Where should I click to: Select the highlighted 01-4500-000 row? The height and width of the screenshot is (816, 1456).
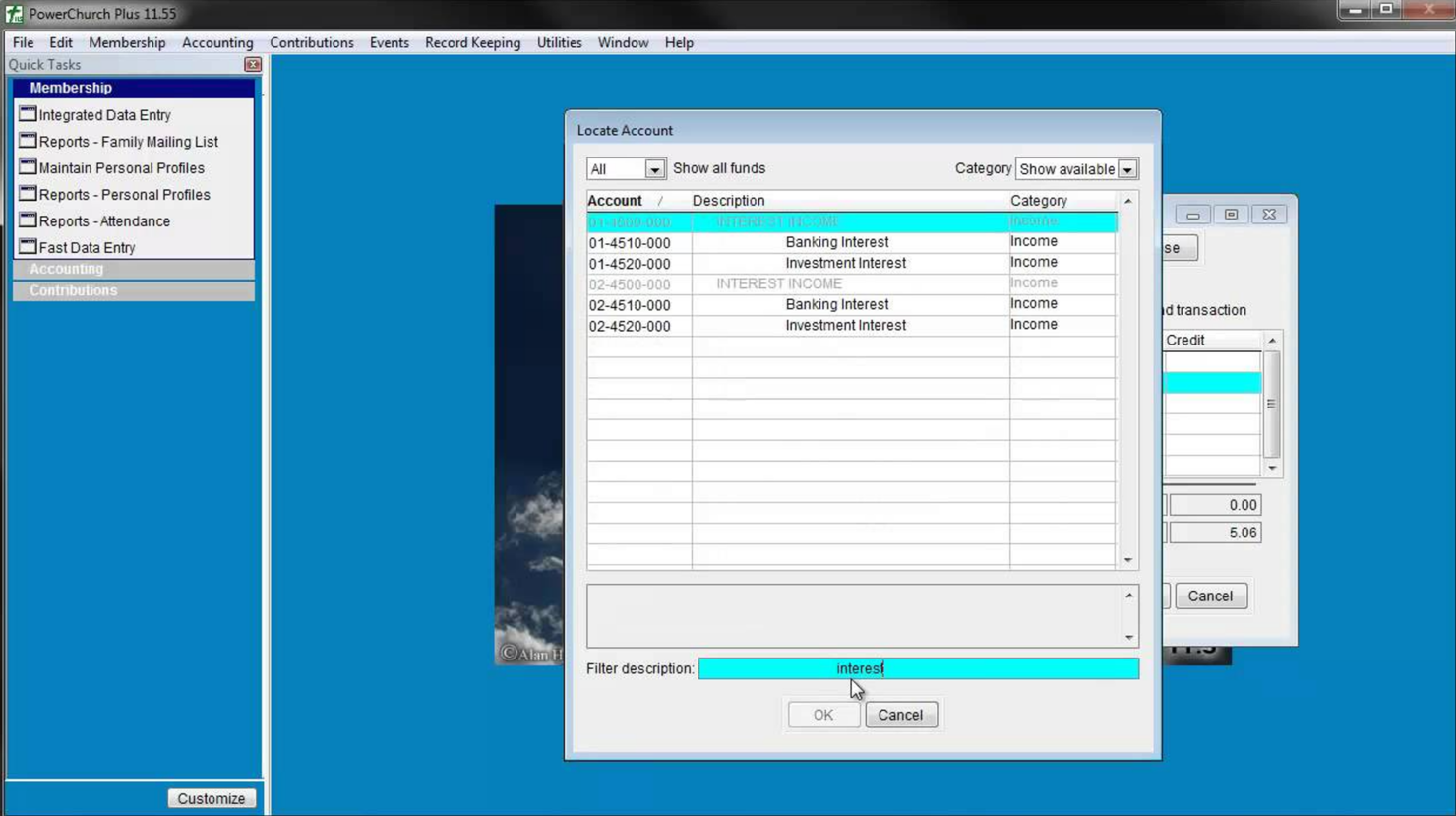(x=852, y=221)
